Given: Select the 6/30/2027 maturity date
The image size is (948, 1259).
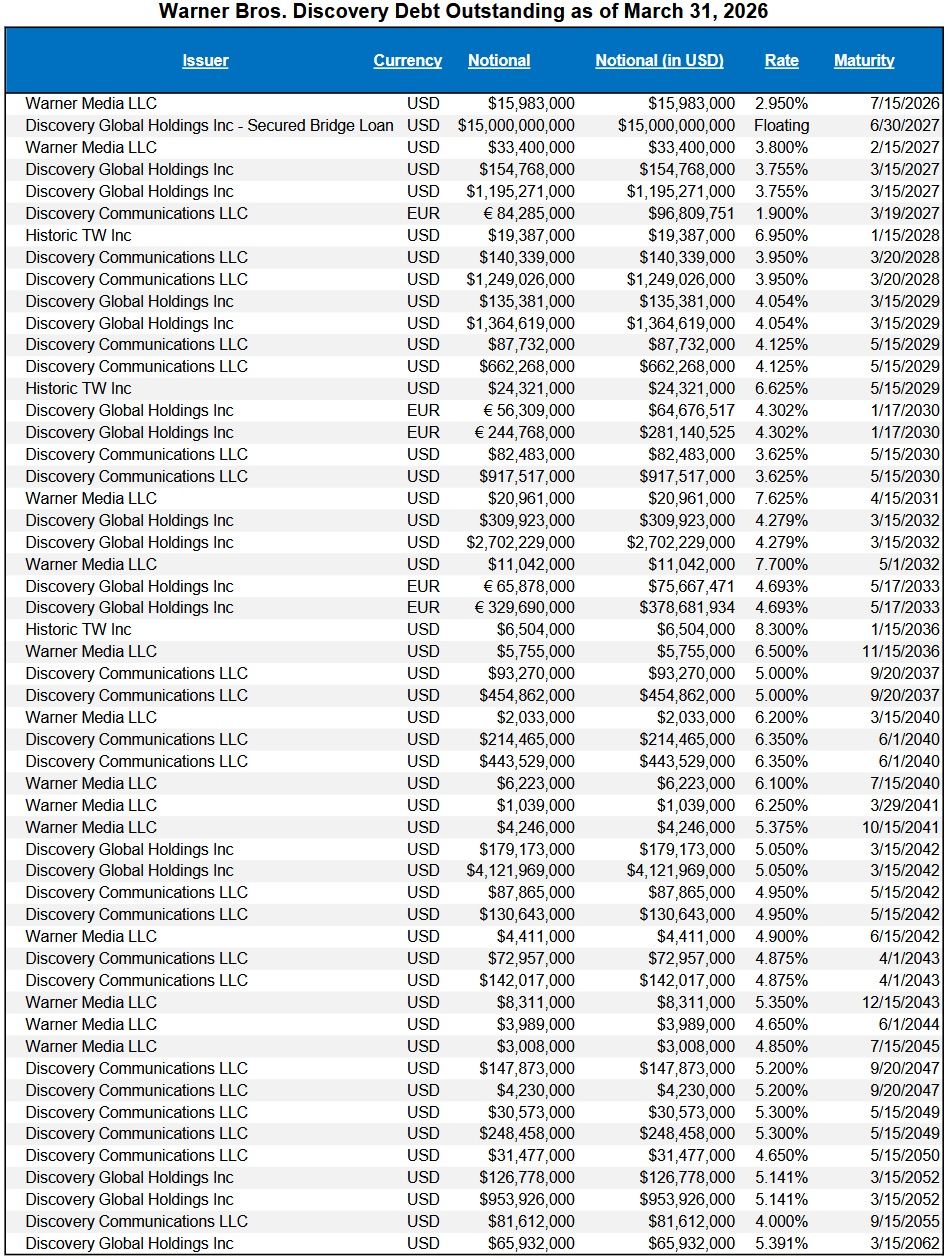Looking at the screenshot, I should click(x=906, y=125).
